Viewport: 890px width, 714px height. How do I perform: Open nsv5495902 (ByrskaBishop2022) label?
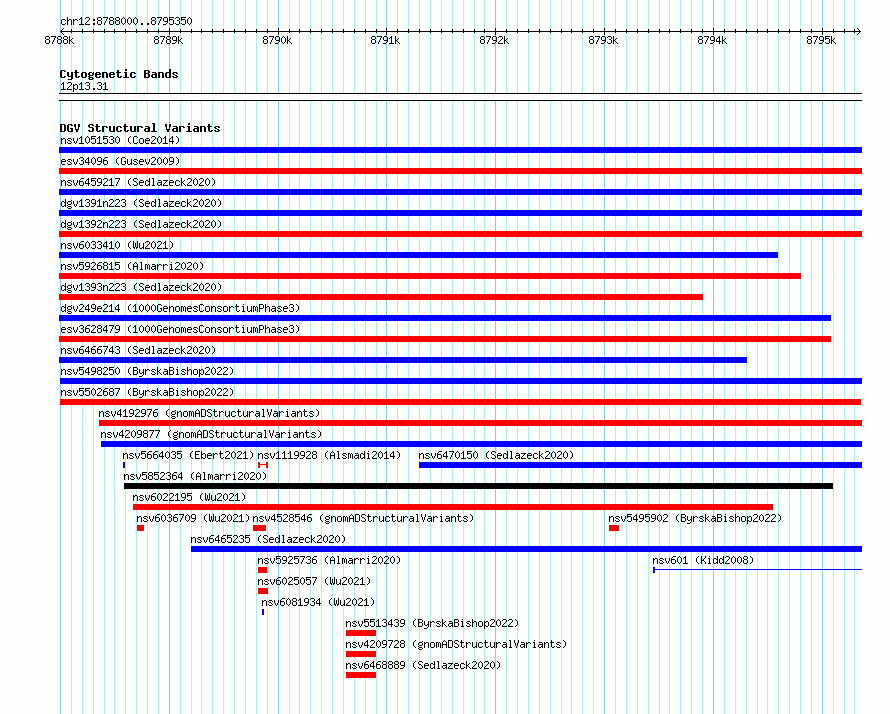[695, 518]
